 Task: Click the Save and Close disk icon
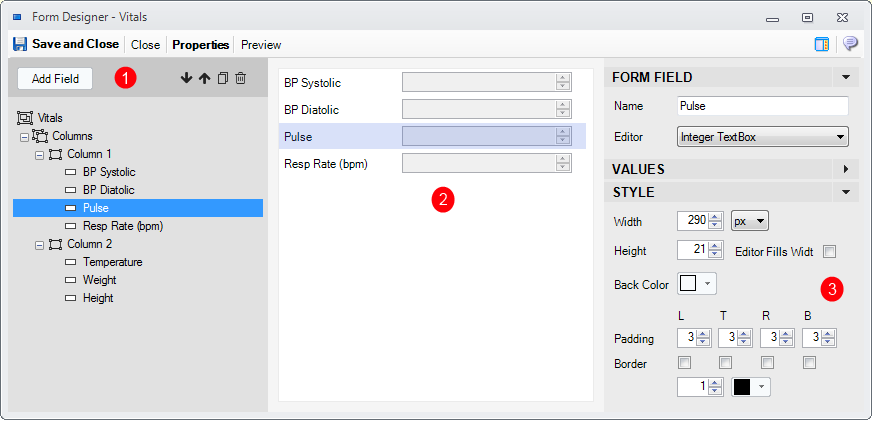pos(19,44)
